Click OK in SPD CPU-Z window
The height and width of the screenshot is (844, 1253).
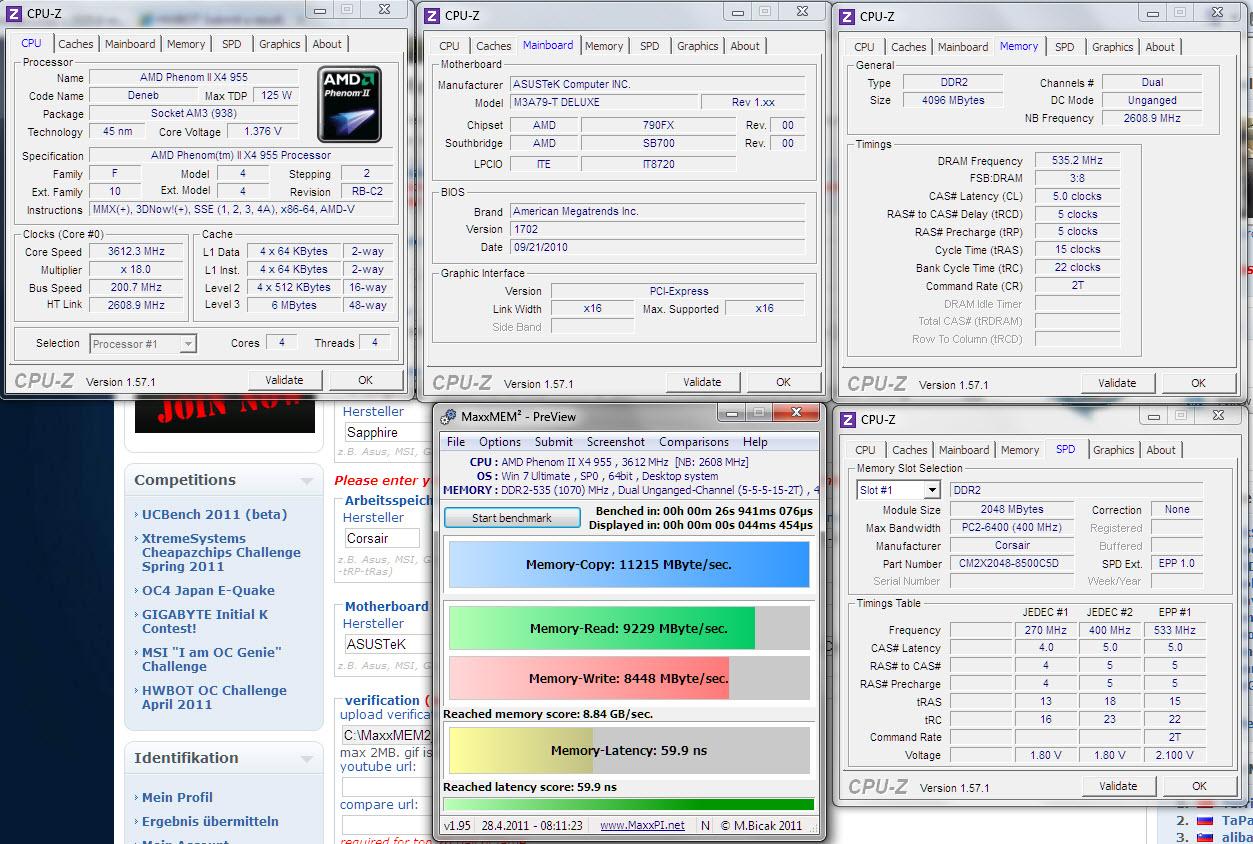(1200, 786)
